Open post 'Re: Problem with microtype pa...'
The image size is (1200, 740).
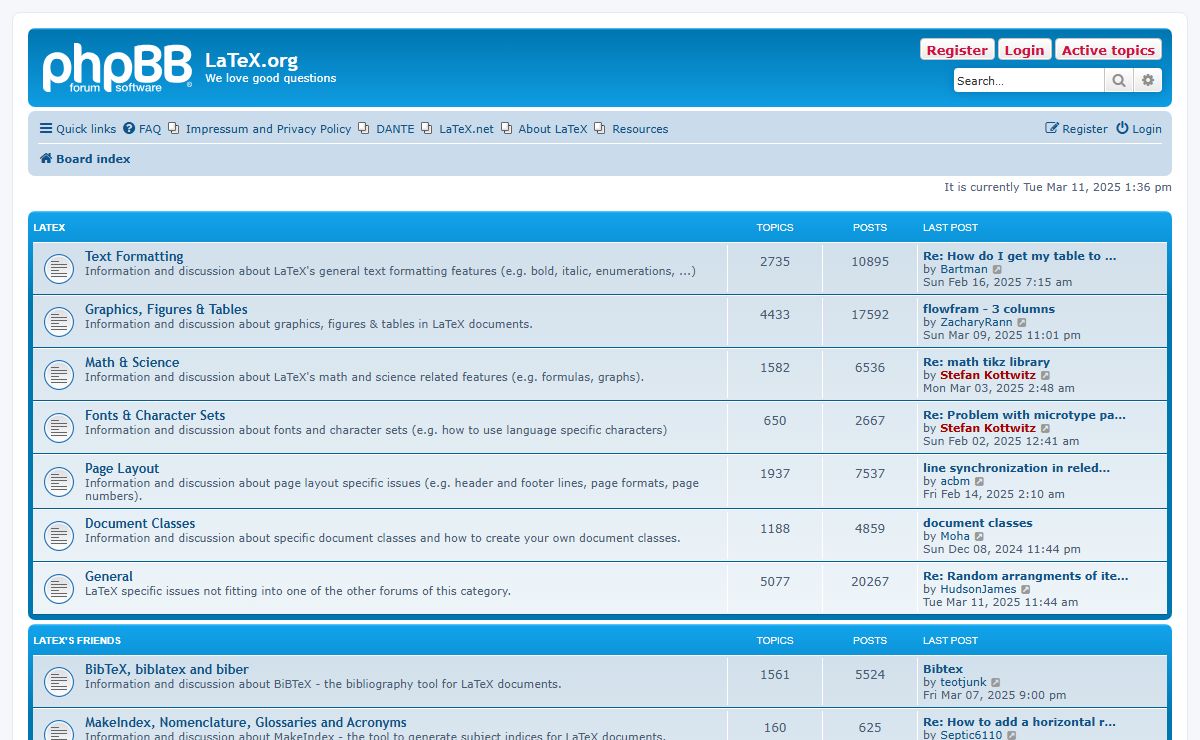click(x=1024, y=415)
